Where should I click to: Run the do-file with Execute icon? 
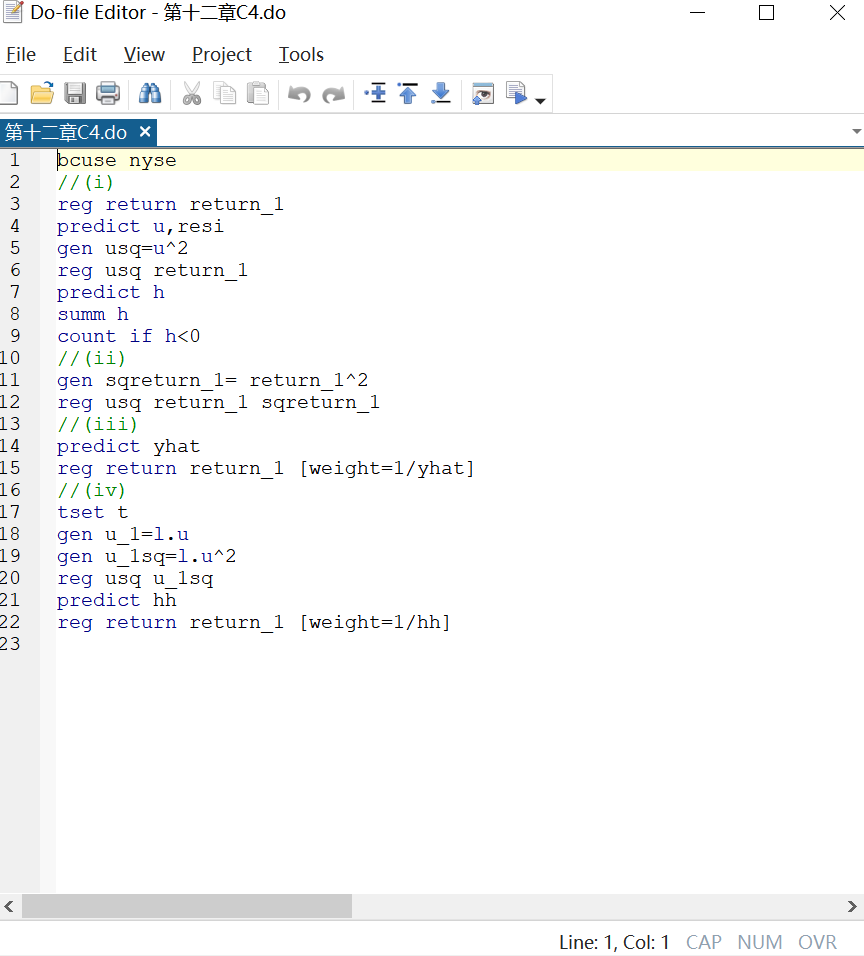[x=516, y=94]
